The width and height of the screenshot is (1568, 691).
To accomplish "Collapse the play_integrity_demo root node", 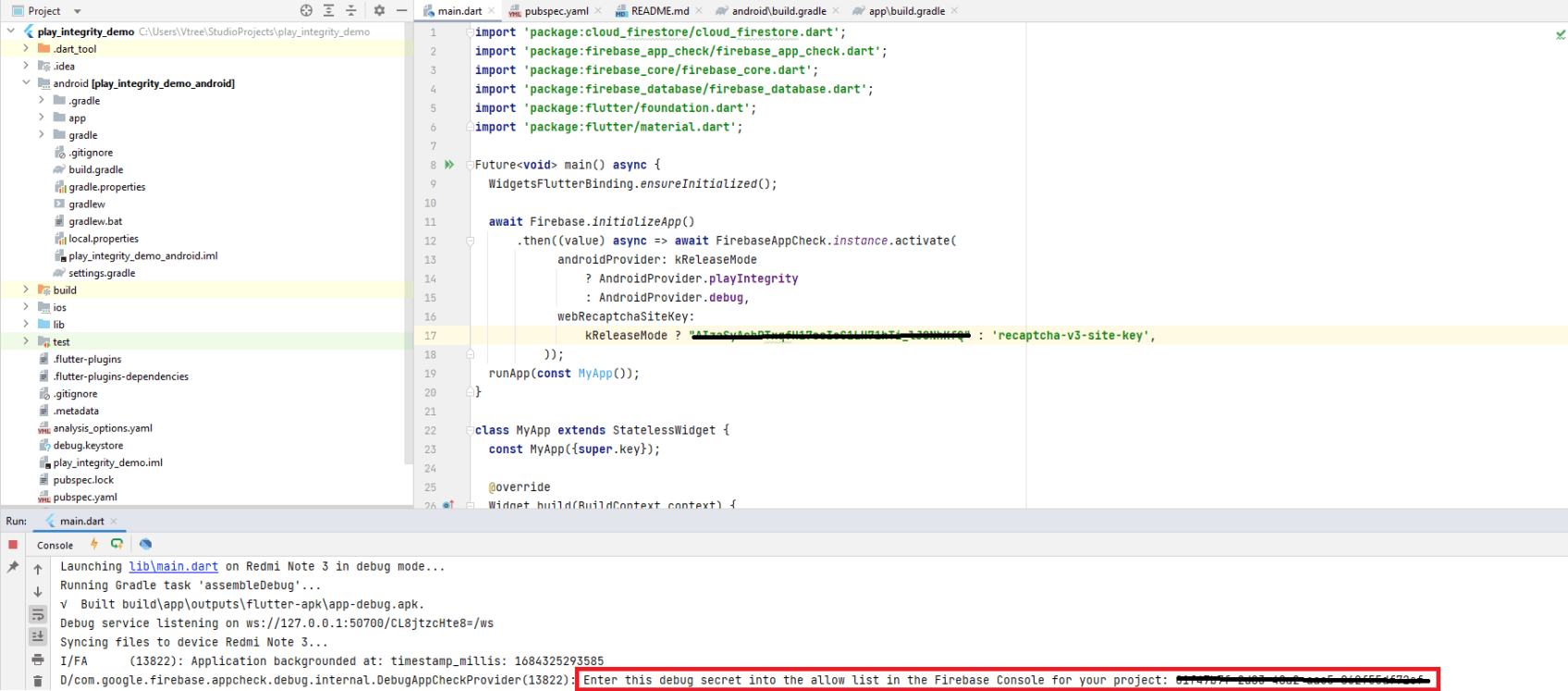I will (x=11, y=31).
